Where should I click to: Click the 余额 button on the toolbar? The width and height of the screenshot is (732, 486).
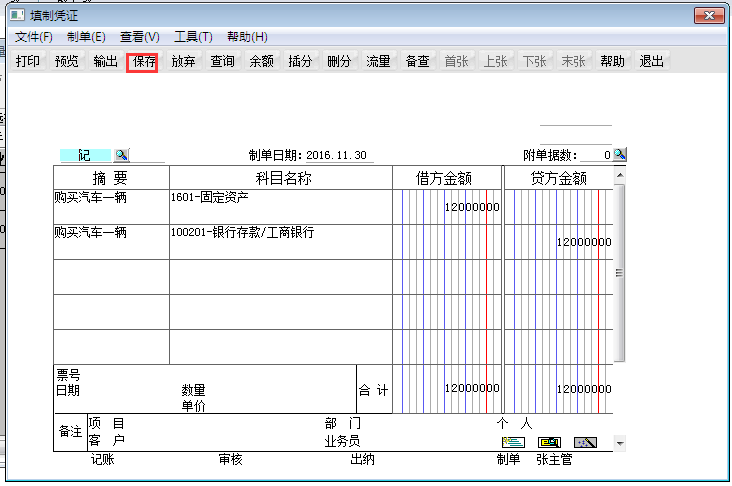click(261, 61)
